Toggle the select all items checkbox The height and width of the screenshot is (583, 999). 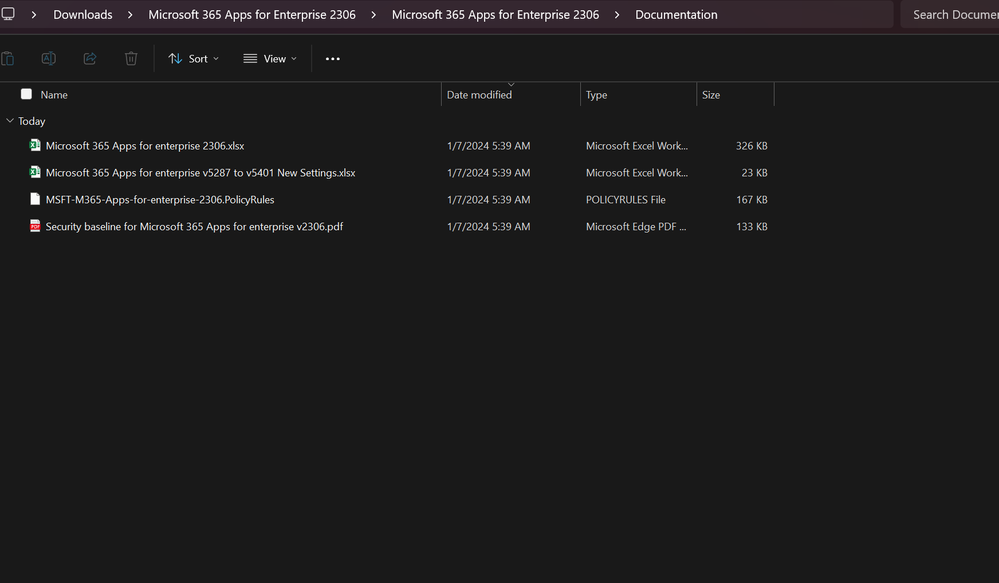26,95
